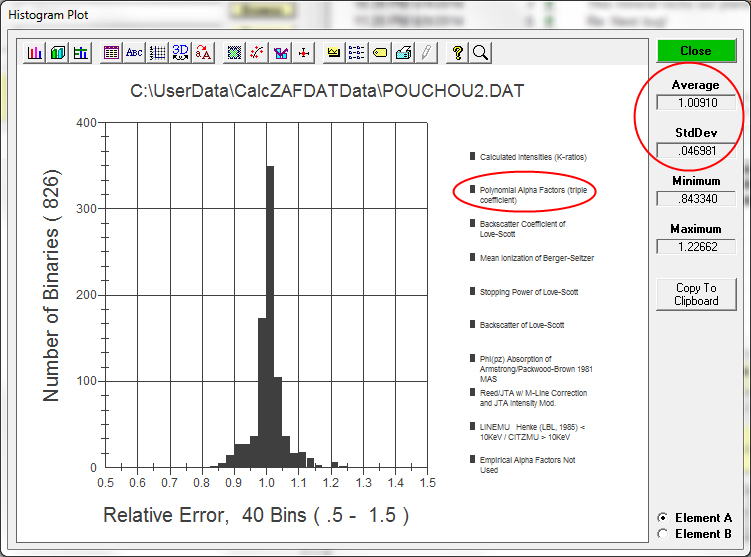Viewport: 751px width, 557px height.
Task: Click the Maximum value field
Action: click(695, 247)
